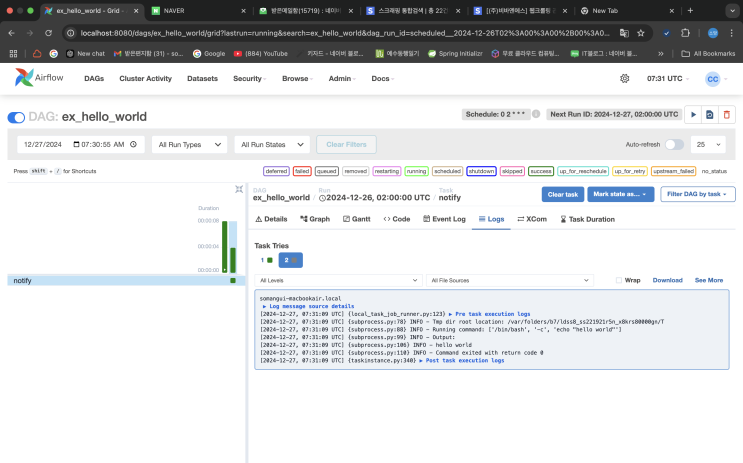Click the failed state legend badge

click(302, 171)
